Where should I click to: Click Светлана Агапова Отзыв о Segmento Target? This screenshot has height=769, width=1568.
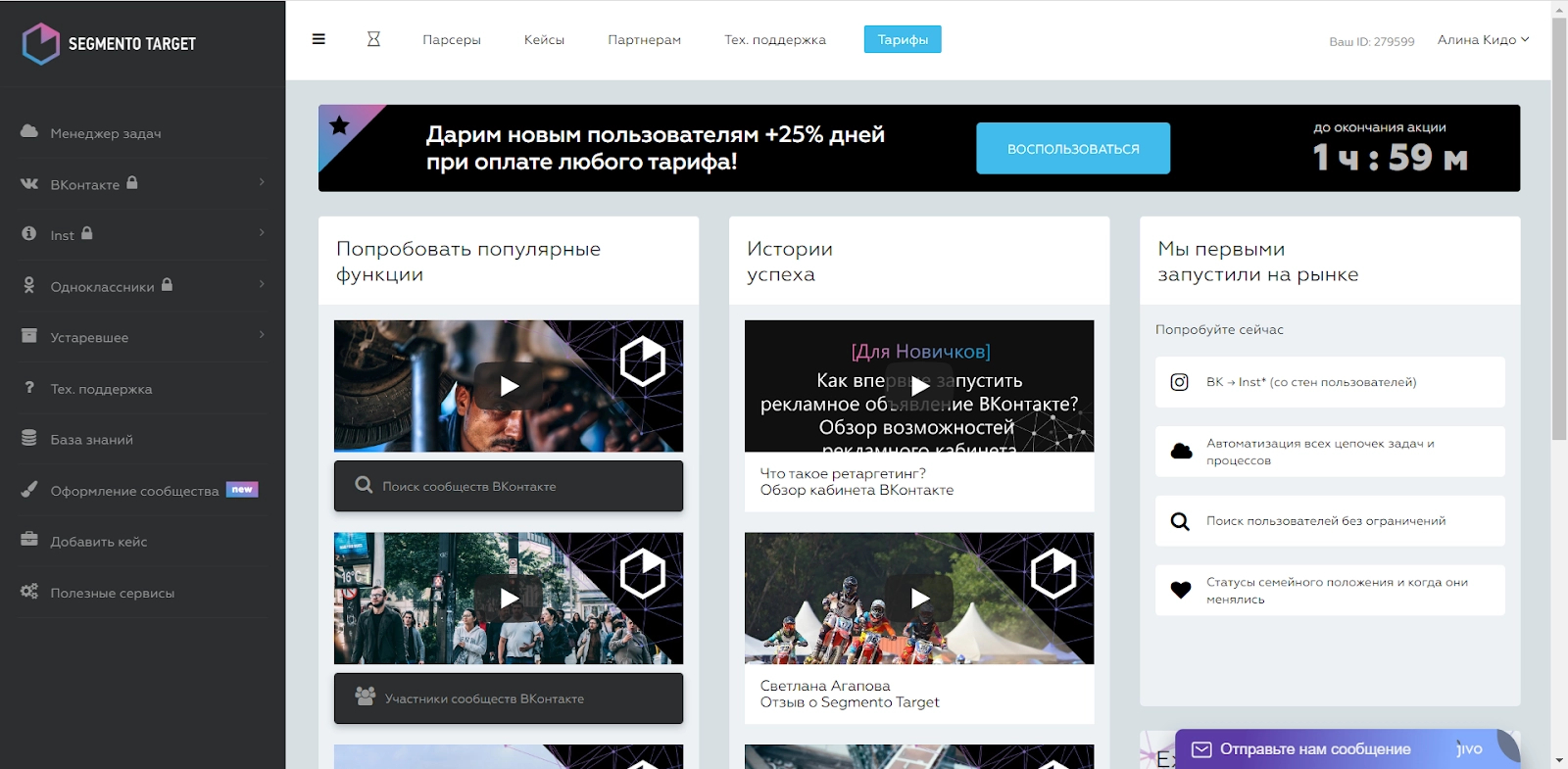850,694
